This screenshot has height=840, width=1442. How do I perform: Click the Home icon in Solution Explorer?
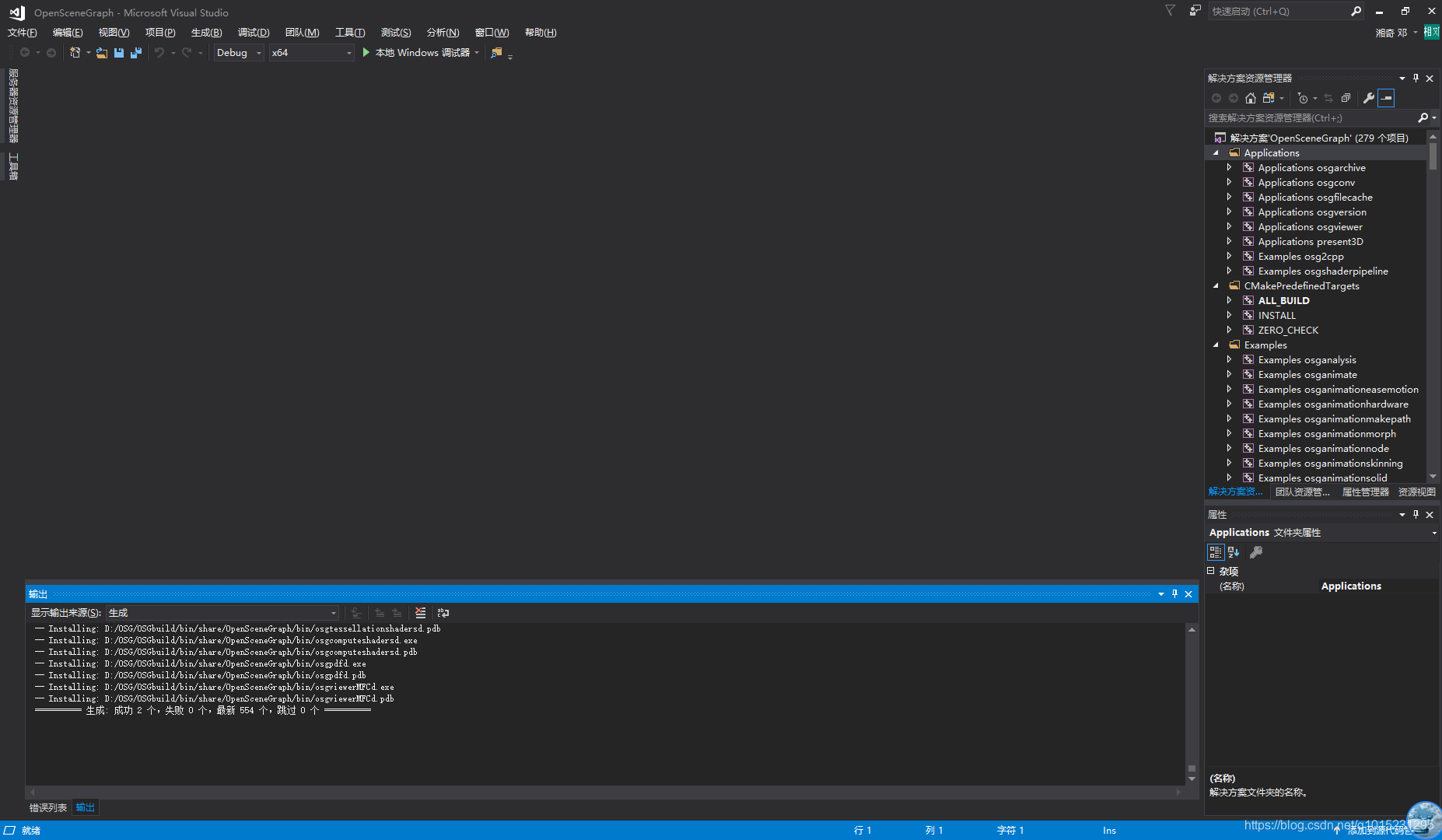1251,98
